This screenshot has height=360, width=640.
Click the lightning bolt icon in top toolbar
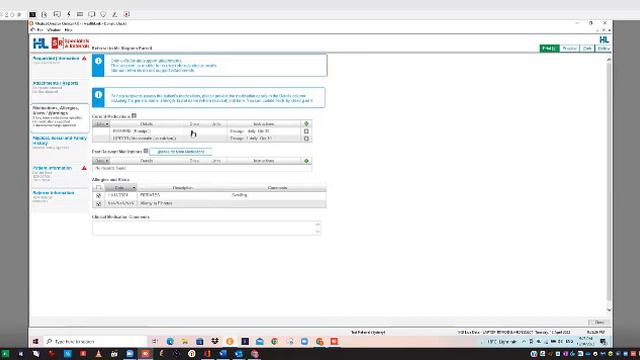[69, 14]
